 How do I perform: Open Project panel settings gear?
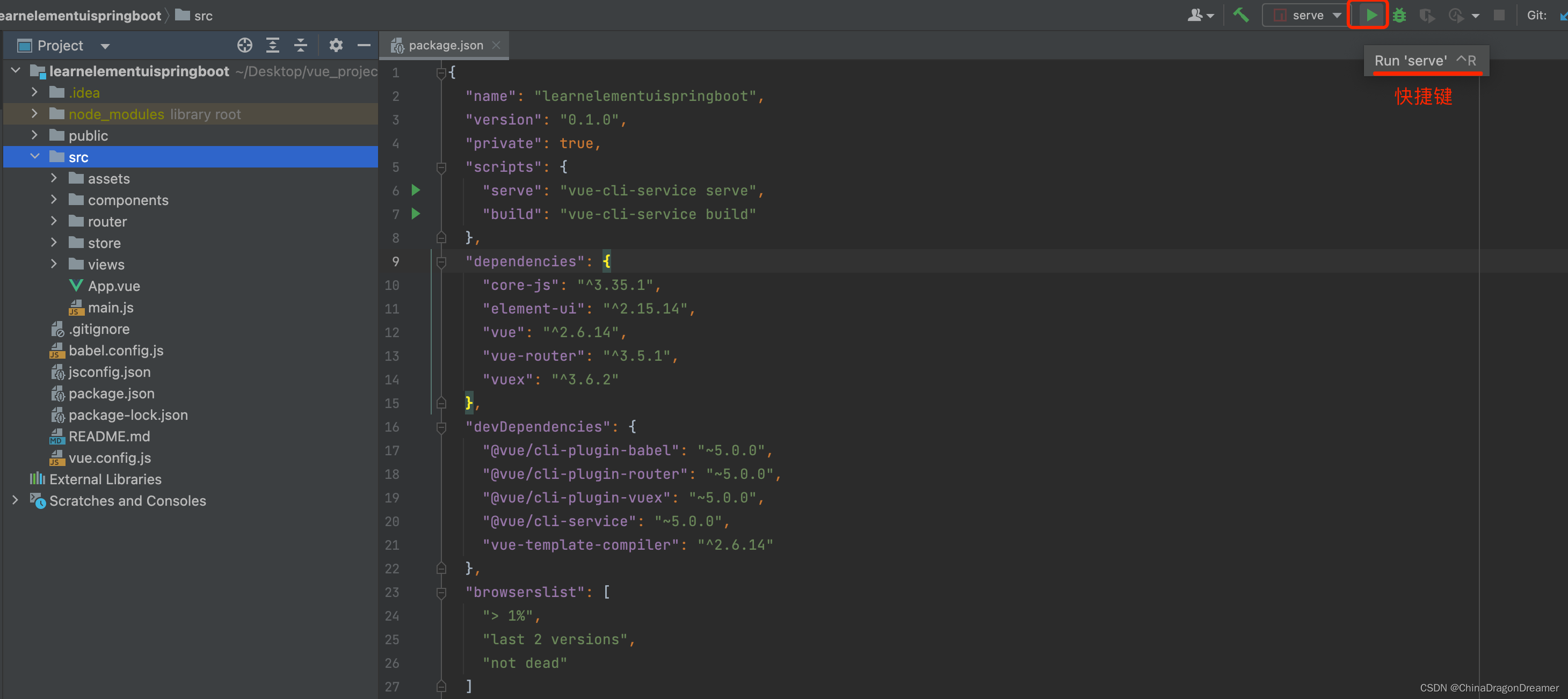(x=336, y=46)
